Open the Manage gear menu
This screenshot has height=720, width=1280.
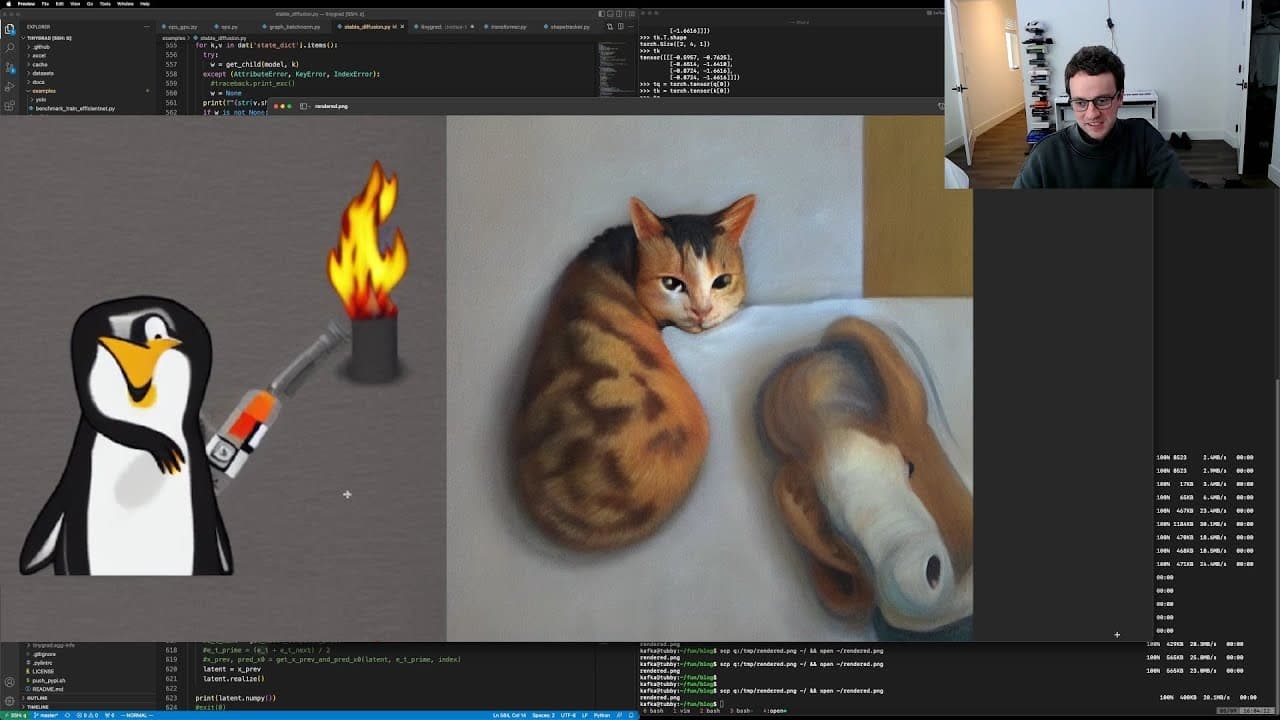point(10,700)
